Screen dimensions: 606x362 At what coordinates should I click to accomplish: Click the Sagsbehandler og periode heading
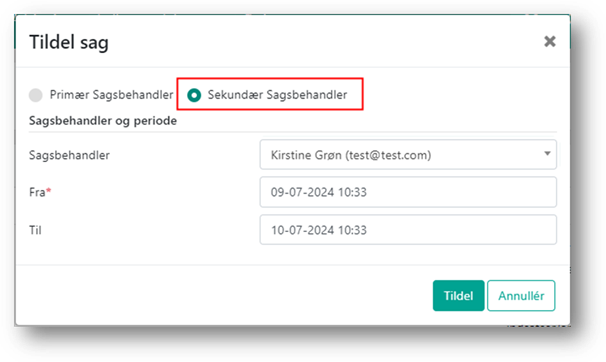click(x=103, y=121)
